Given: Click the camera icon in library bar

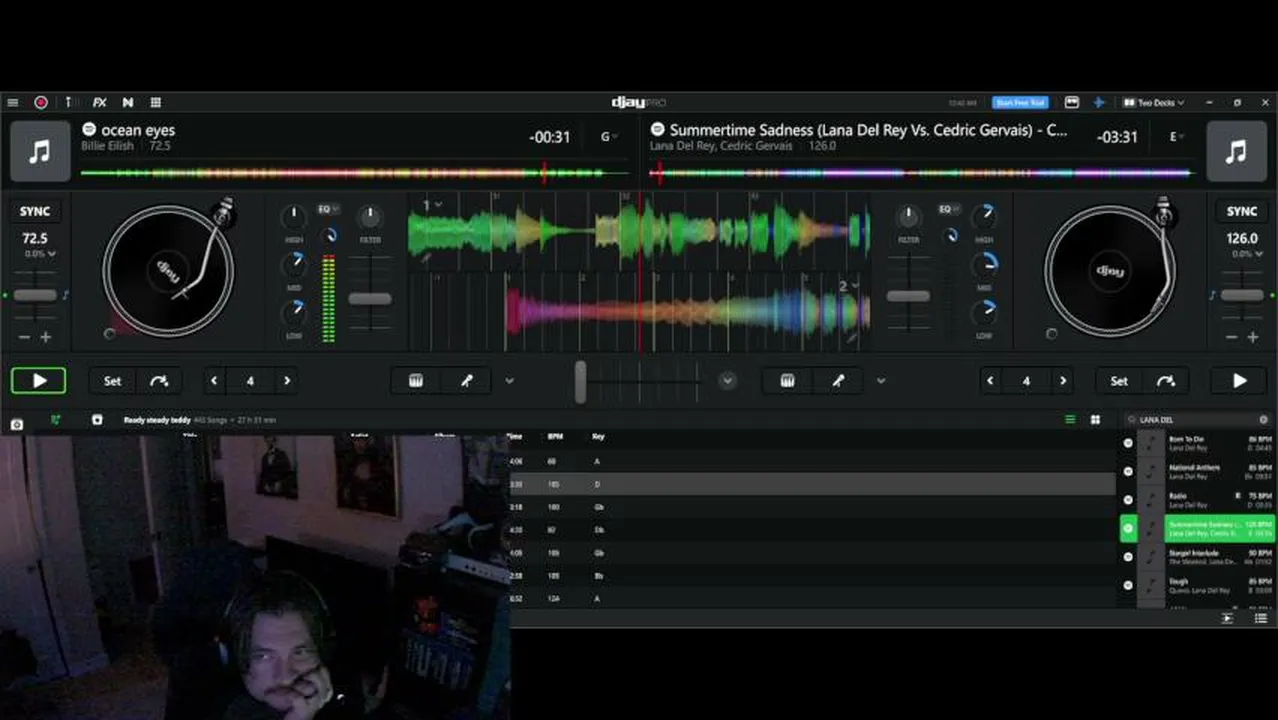Looking at the screenshot, I should pyautogui.click(x=17, y=424).
